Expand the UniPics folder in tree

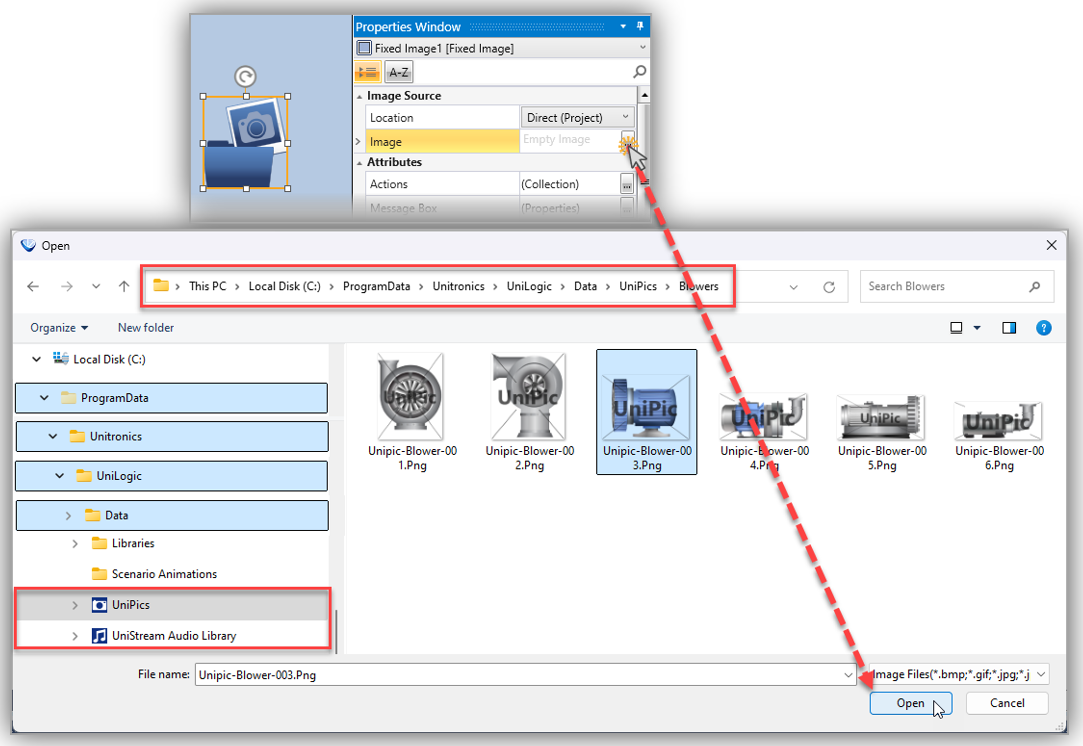coord(76,605)
